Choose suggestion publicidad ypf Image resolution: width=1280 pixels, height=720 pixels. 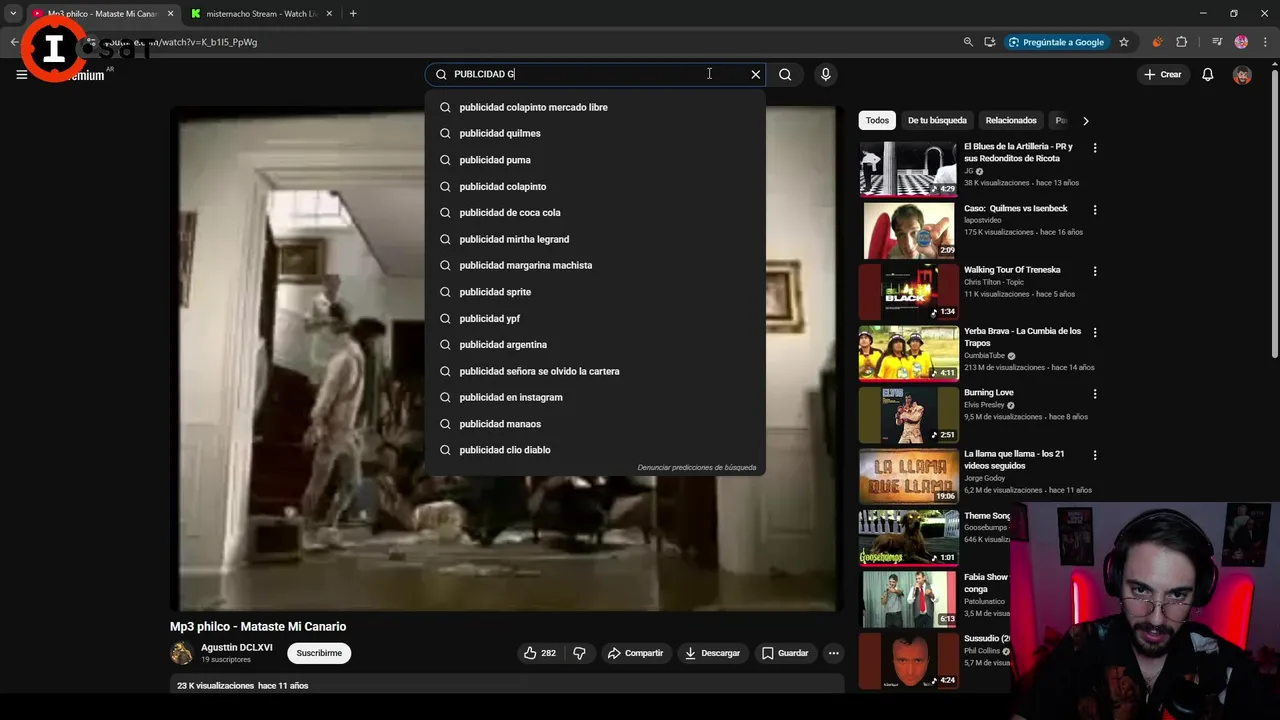coord(595,318)
